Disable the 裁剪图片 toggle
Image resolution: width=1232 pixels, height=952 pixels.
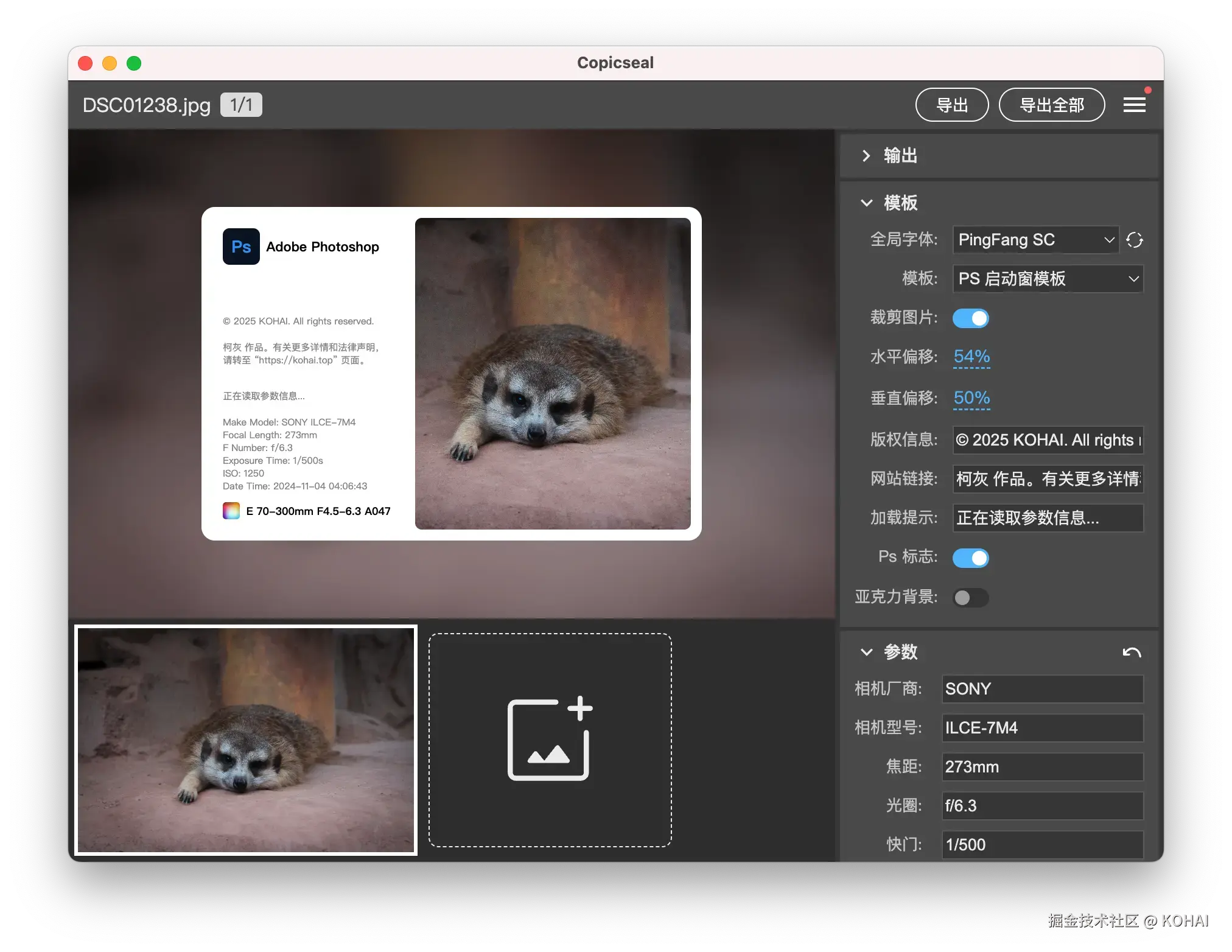pos(970,318)
